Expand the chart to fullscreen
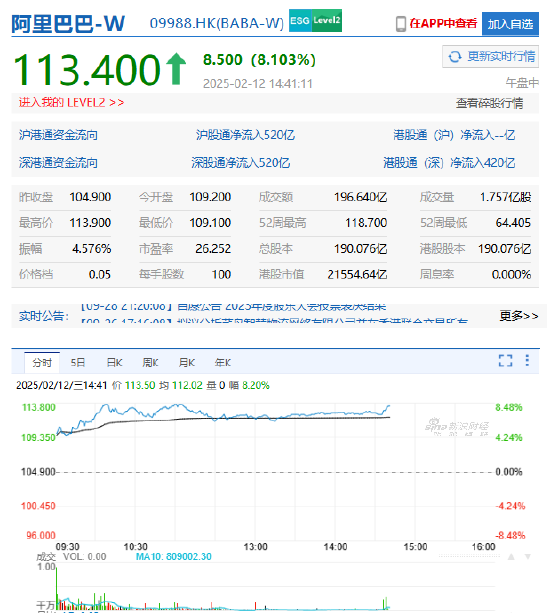This screenshot has width=550, height=613. click(x=505, y=360)
